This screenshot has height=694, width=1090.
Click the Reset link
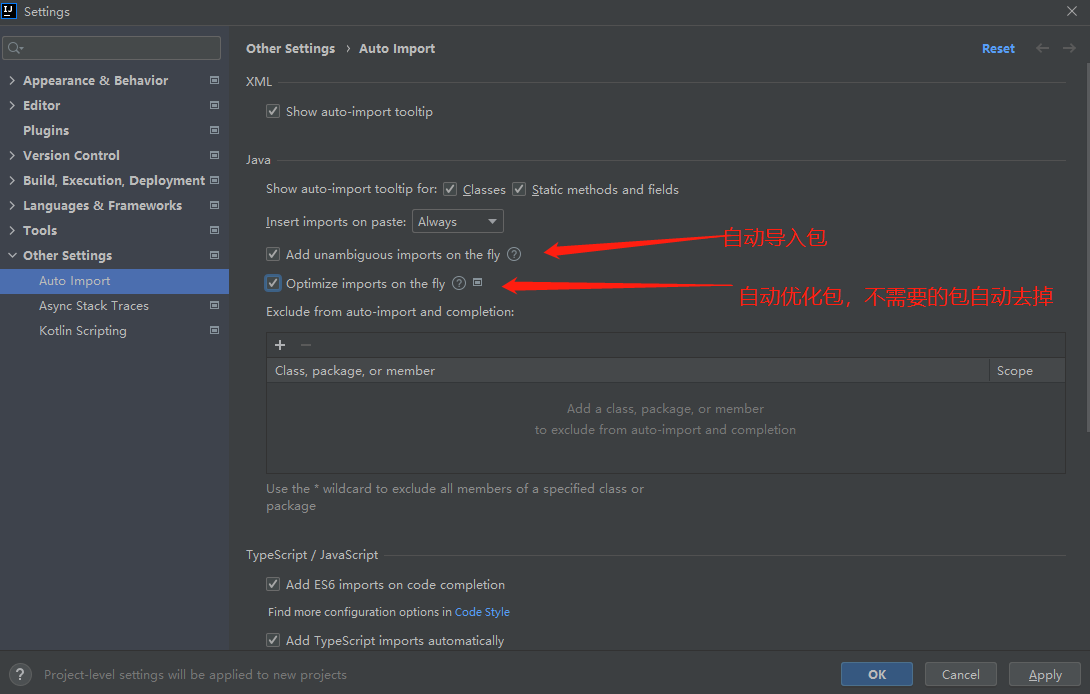998,49
